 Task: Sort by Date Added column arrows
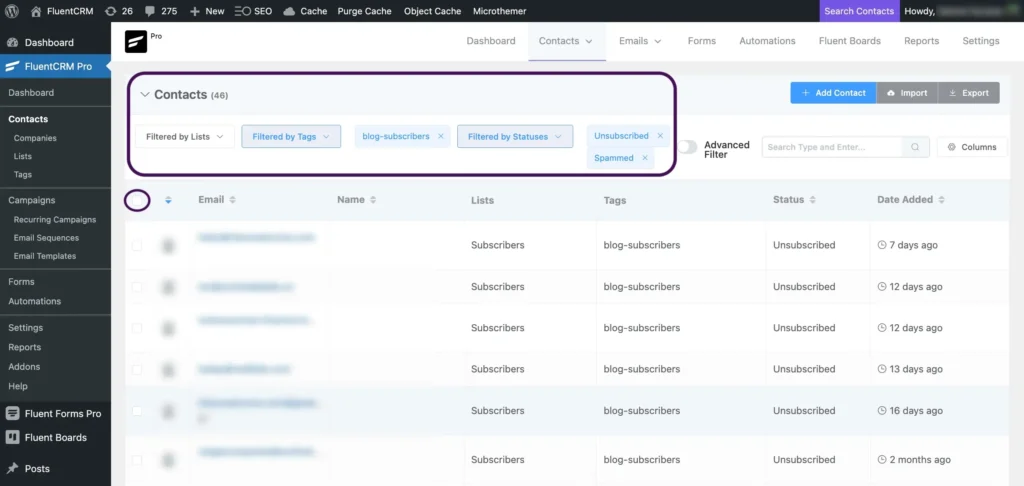point(942,200)
